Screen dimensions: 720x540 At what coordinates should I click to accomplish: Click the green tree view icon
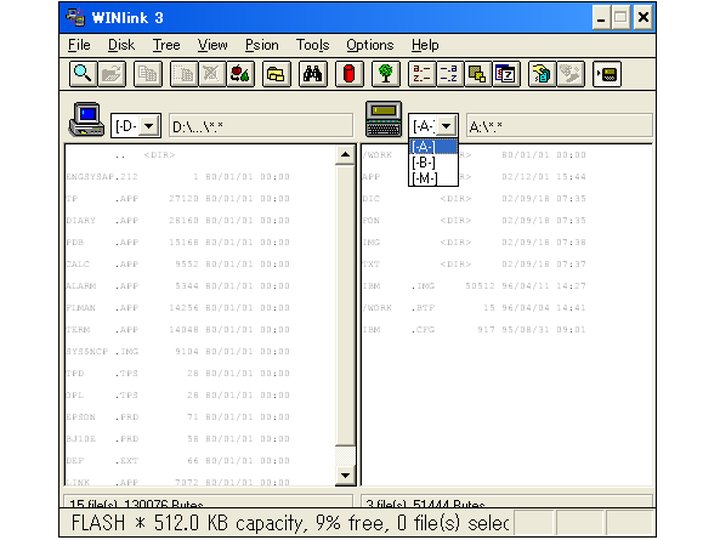point(386,74)
